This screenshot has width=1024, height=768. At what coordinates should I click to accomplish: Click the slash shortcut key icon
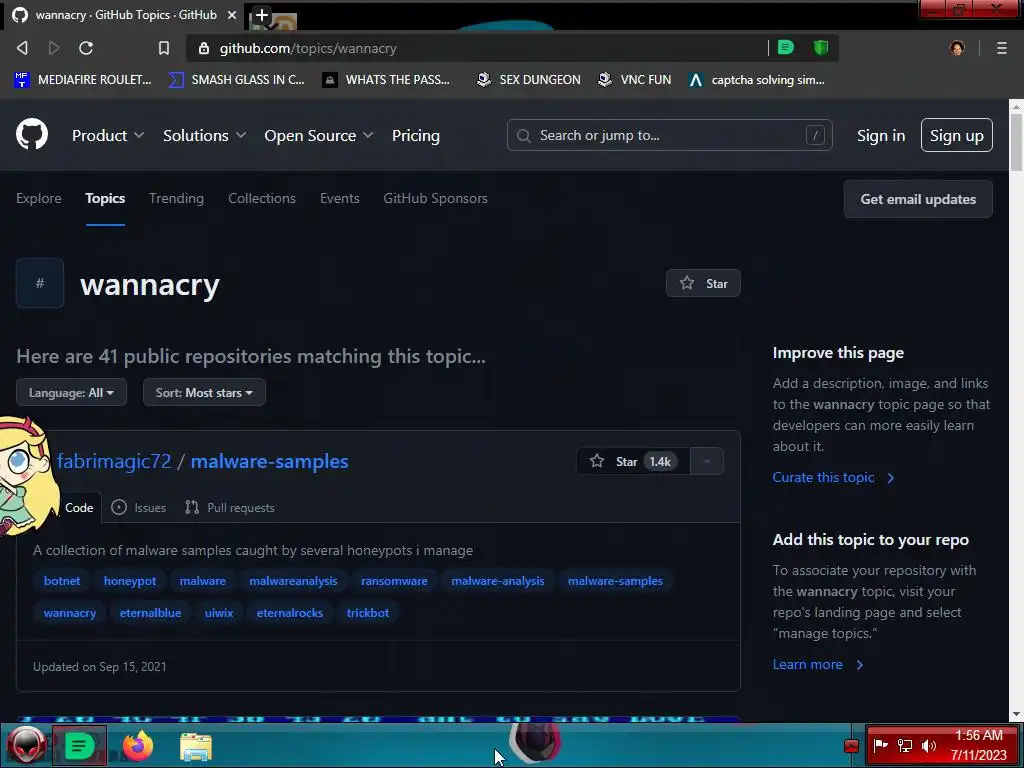814,135
